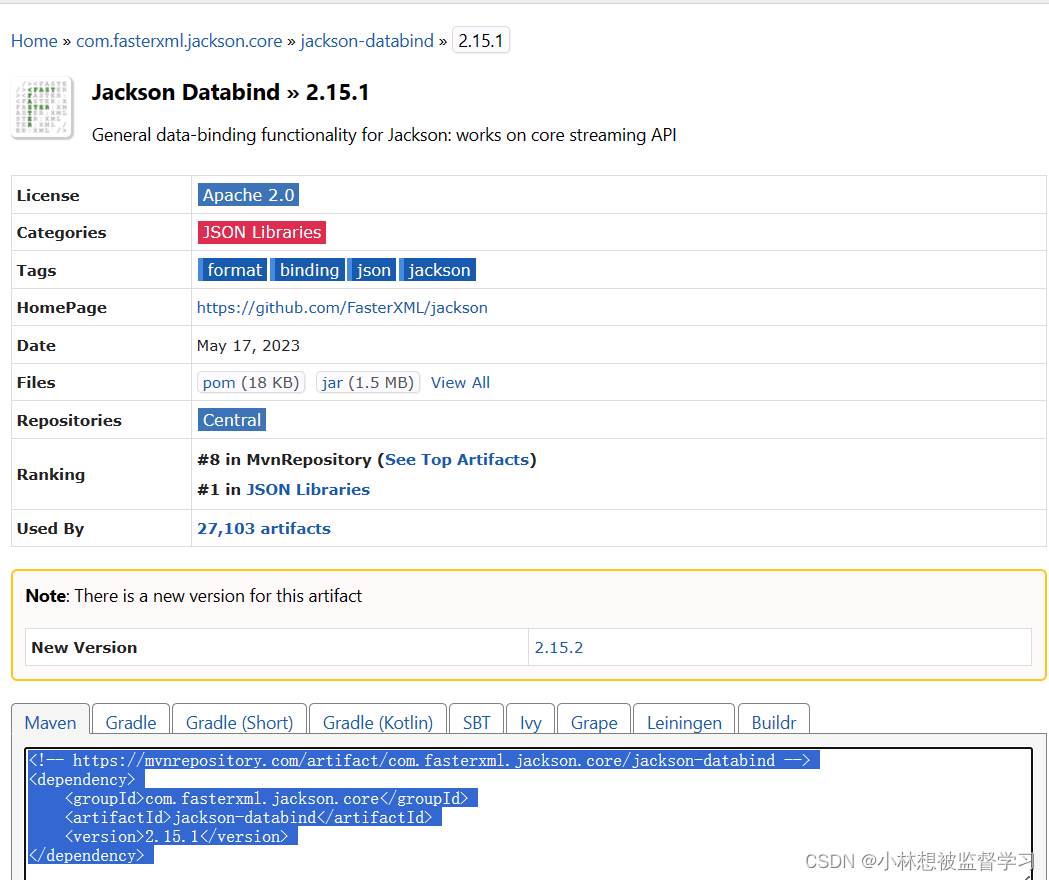This screenshot has height=880, width=1049.
Task: Open the Leiningen tab
Action: click(683, 722)
